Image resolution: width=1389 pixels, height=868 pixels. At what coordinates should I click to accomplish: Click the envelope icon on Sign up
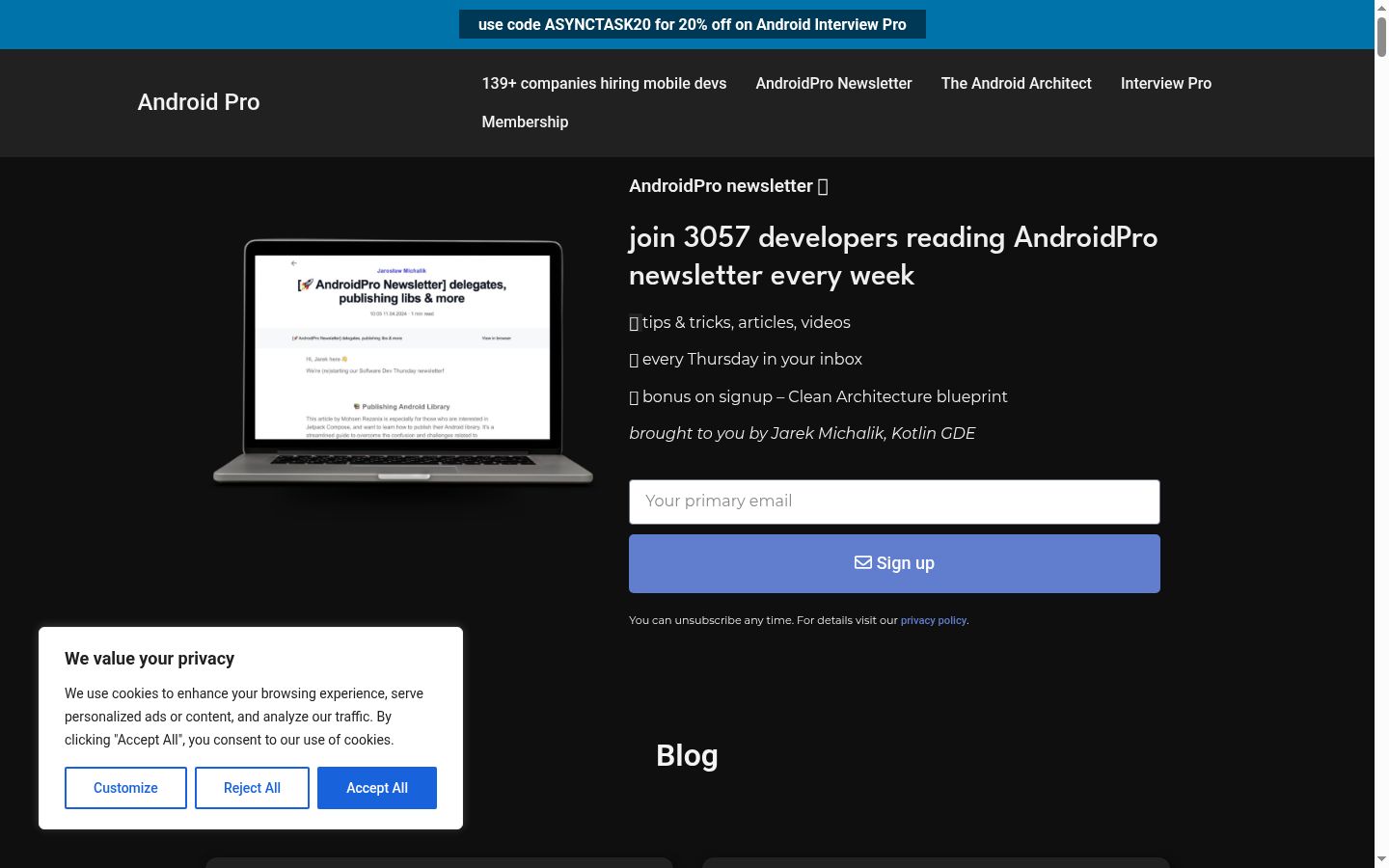(x=863, y=562)
